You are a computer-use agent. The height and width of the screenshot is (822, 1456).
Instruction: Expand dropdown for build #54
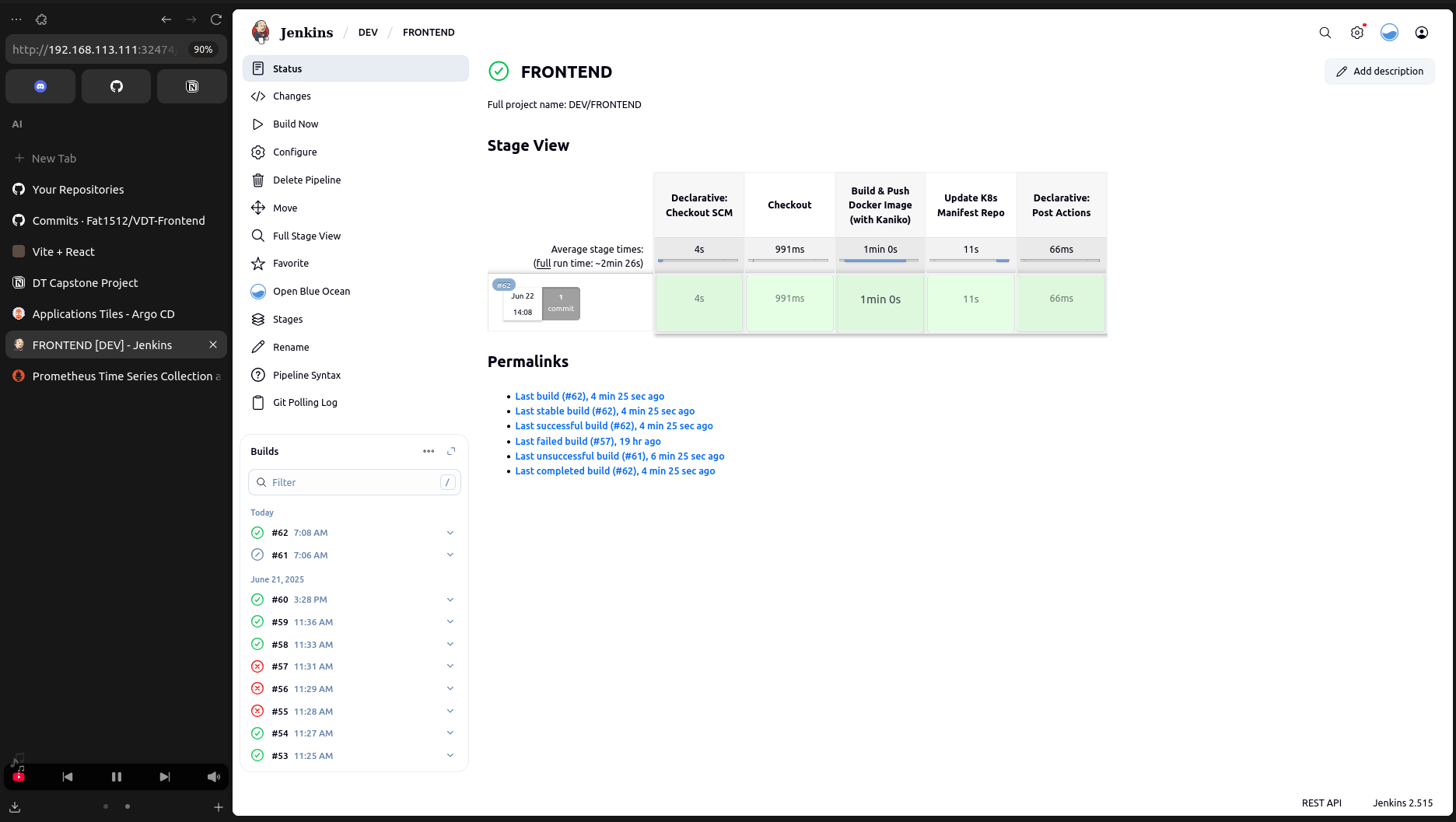click(x=450, y=733)
